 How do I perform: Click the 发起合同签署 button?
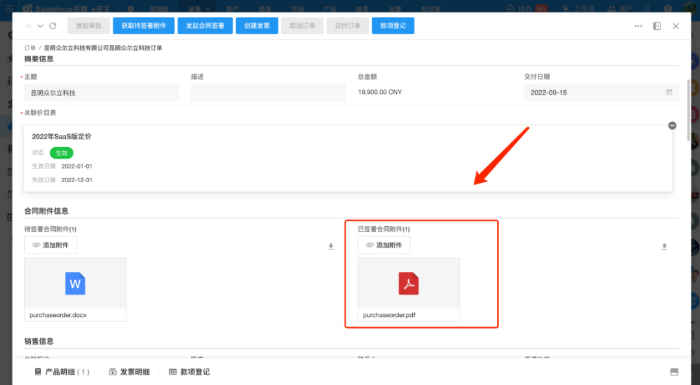pos(205,25)
